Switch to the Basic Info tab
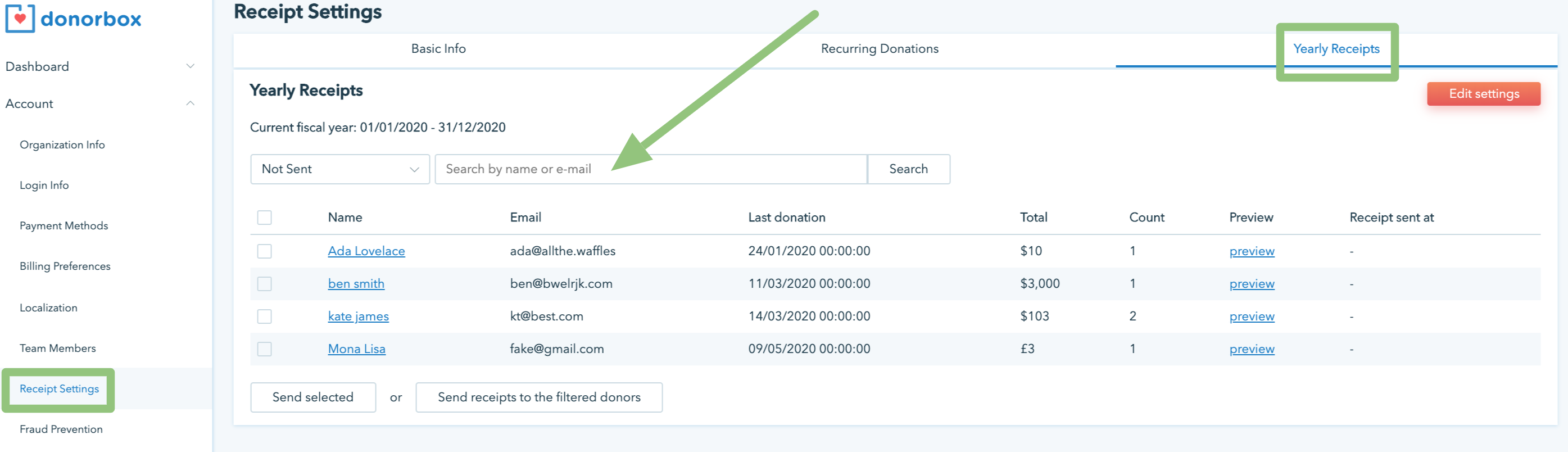 tap(438, 49)
